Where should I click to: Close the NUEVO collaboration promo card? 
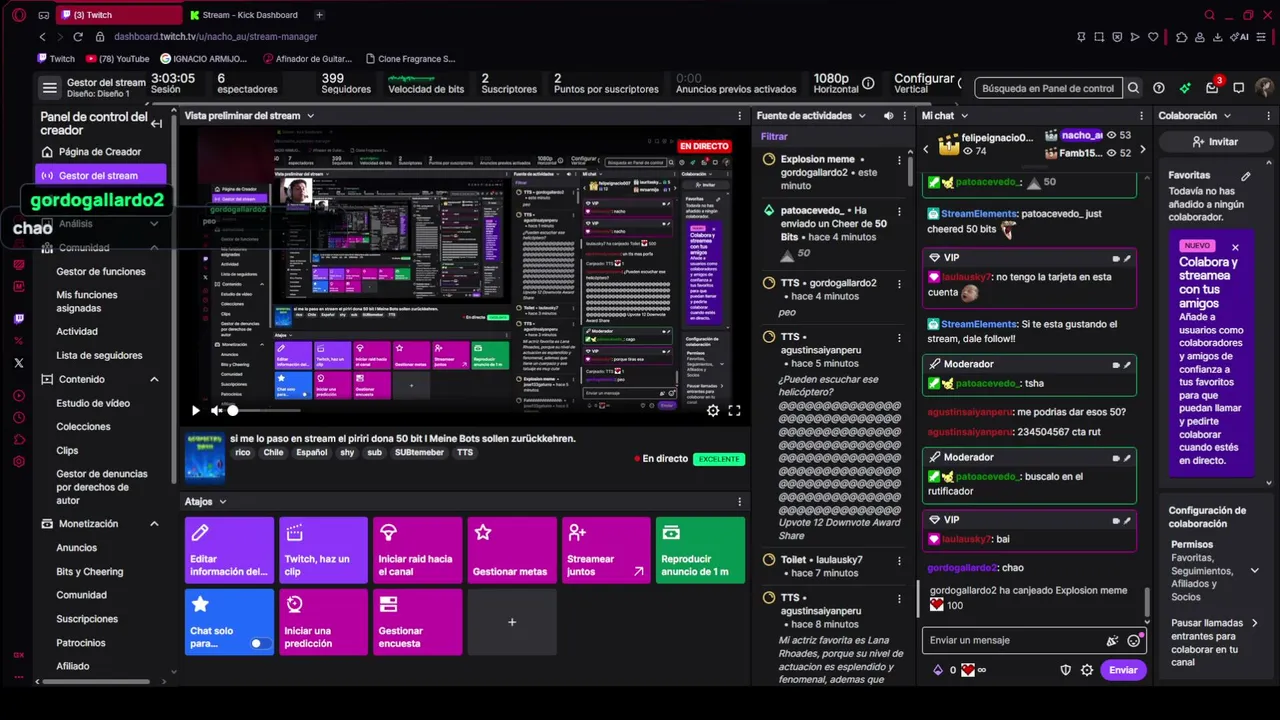(1235, 247)
